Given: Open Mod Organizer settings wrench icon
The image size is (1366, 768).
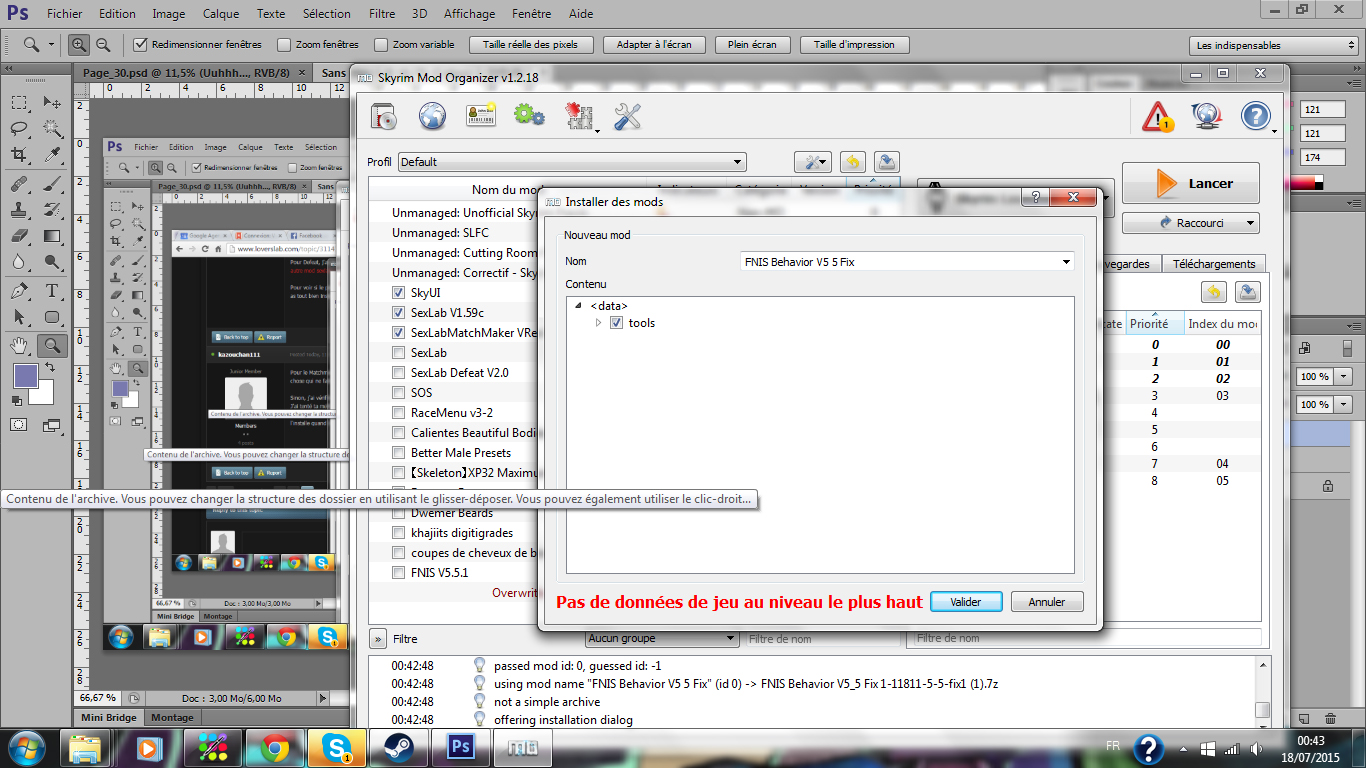Looking at the screenshot, I should [x=627, y=117].
